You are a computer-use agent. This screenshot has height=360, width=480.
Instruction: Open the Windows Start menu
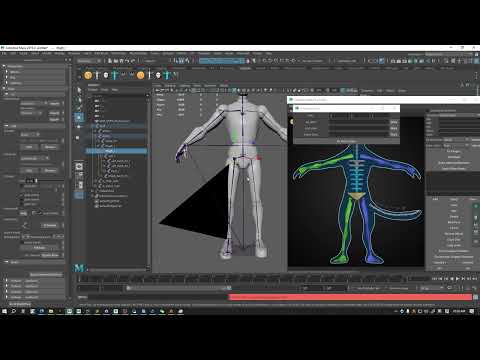tap(4, 311)
